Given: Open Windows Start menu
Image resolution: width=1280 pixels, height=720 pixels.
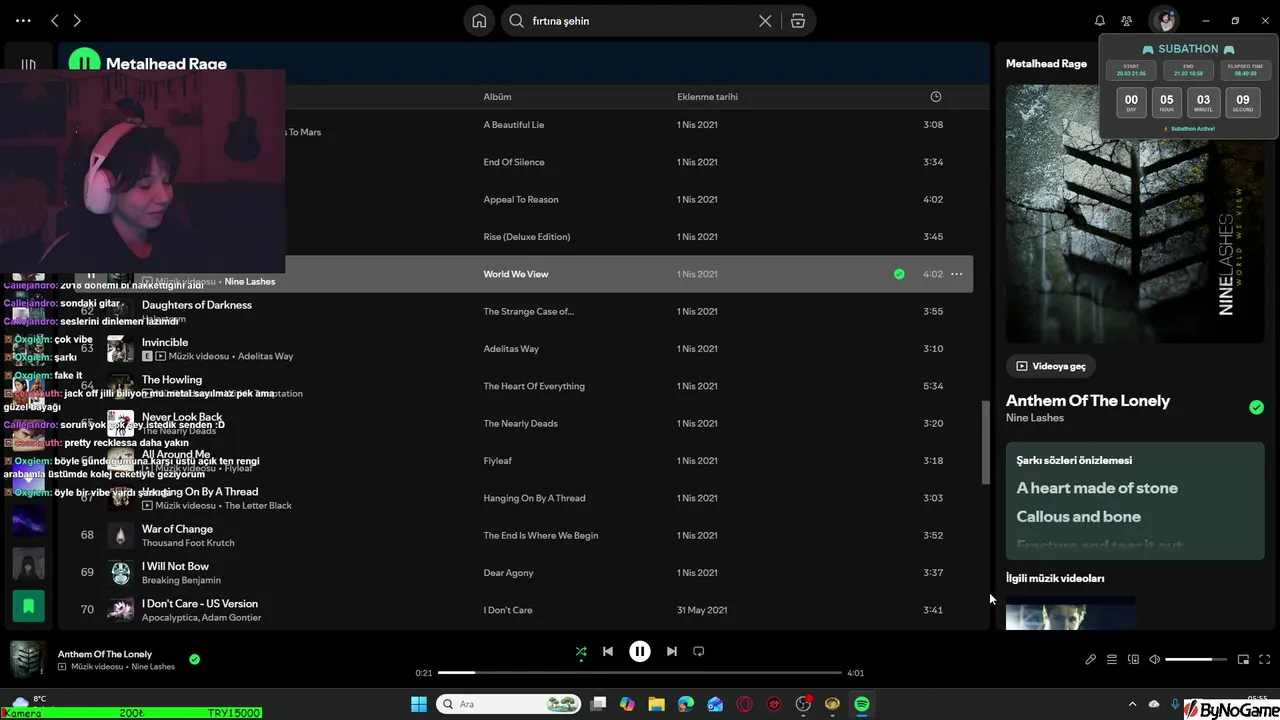Looking at the screenshot, I should click(419, 704).
